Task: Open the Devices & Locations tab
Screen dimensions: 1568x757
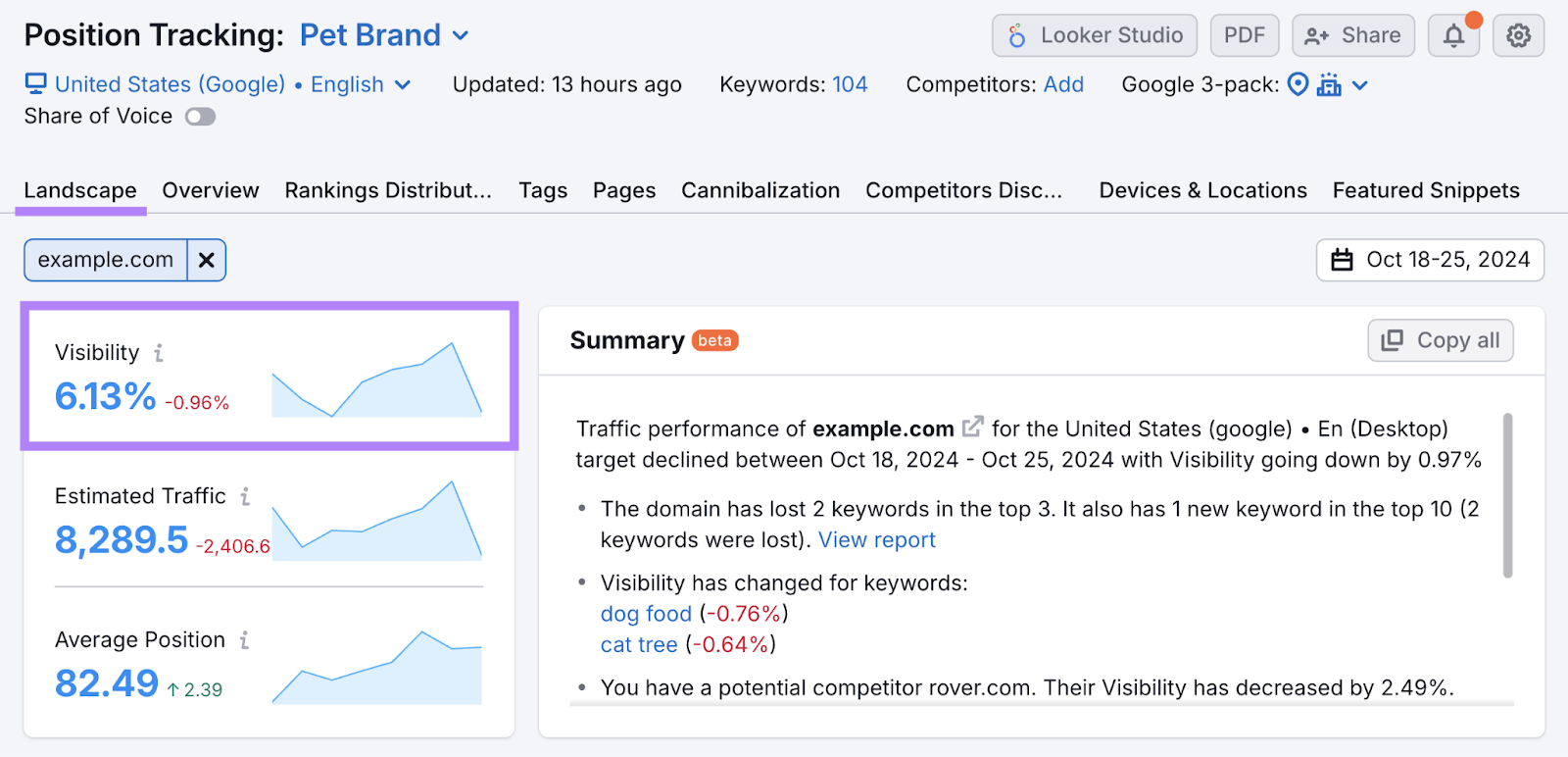Action: (1201, 190)
